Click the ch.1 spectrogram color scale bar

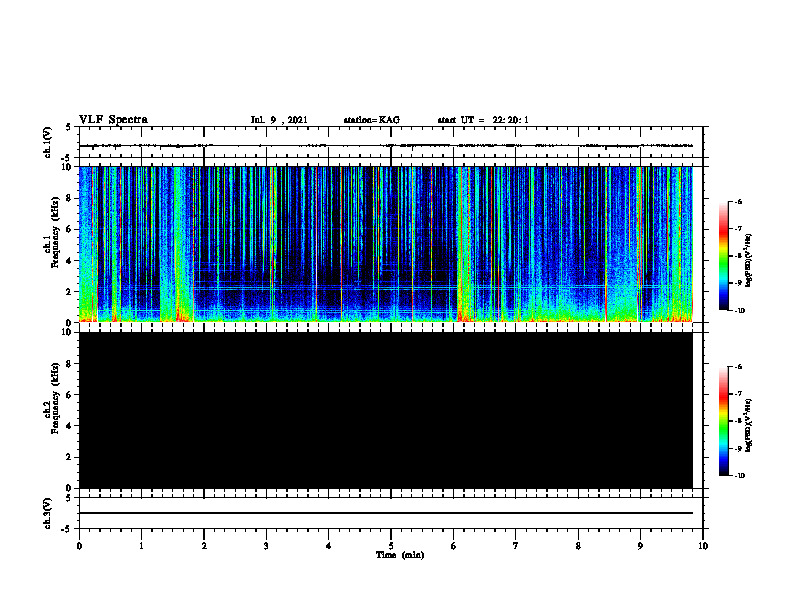click(723, 256)
